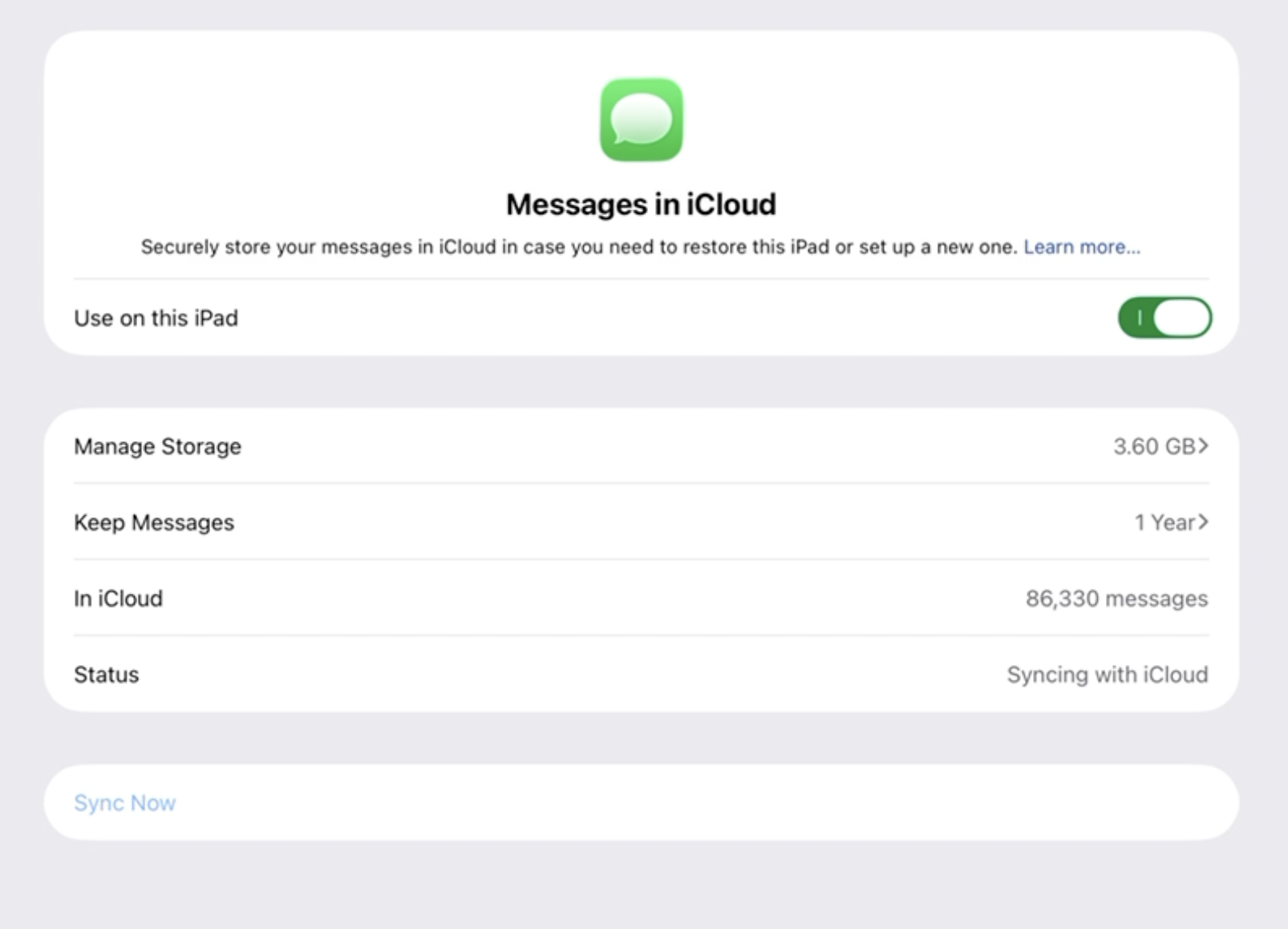Select the Messages in iCloud heading

coord(642,205)
